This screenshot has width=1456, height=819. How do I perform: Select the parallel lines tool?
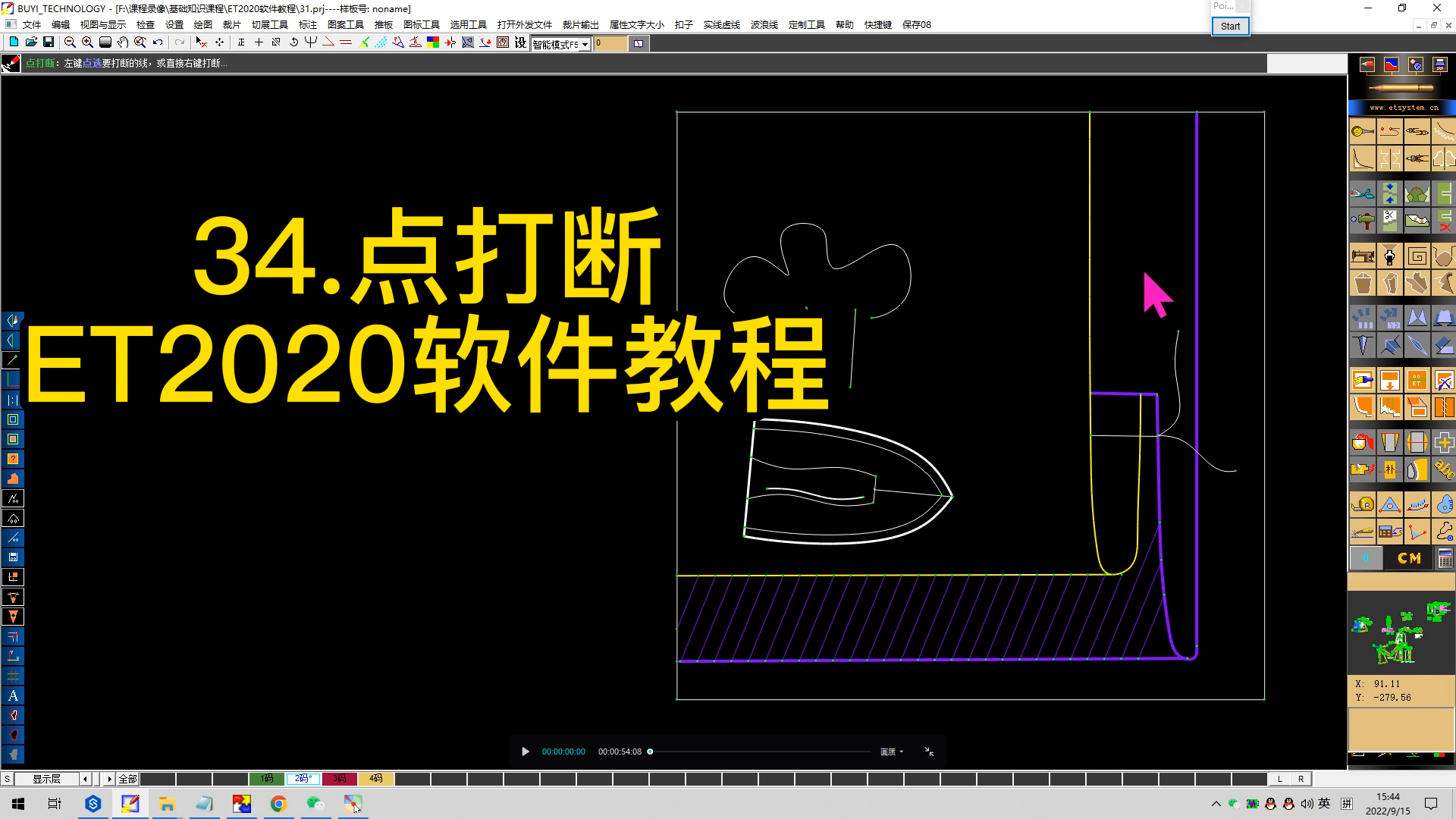coord(346,42)
